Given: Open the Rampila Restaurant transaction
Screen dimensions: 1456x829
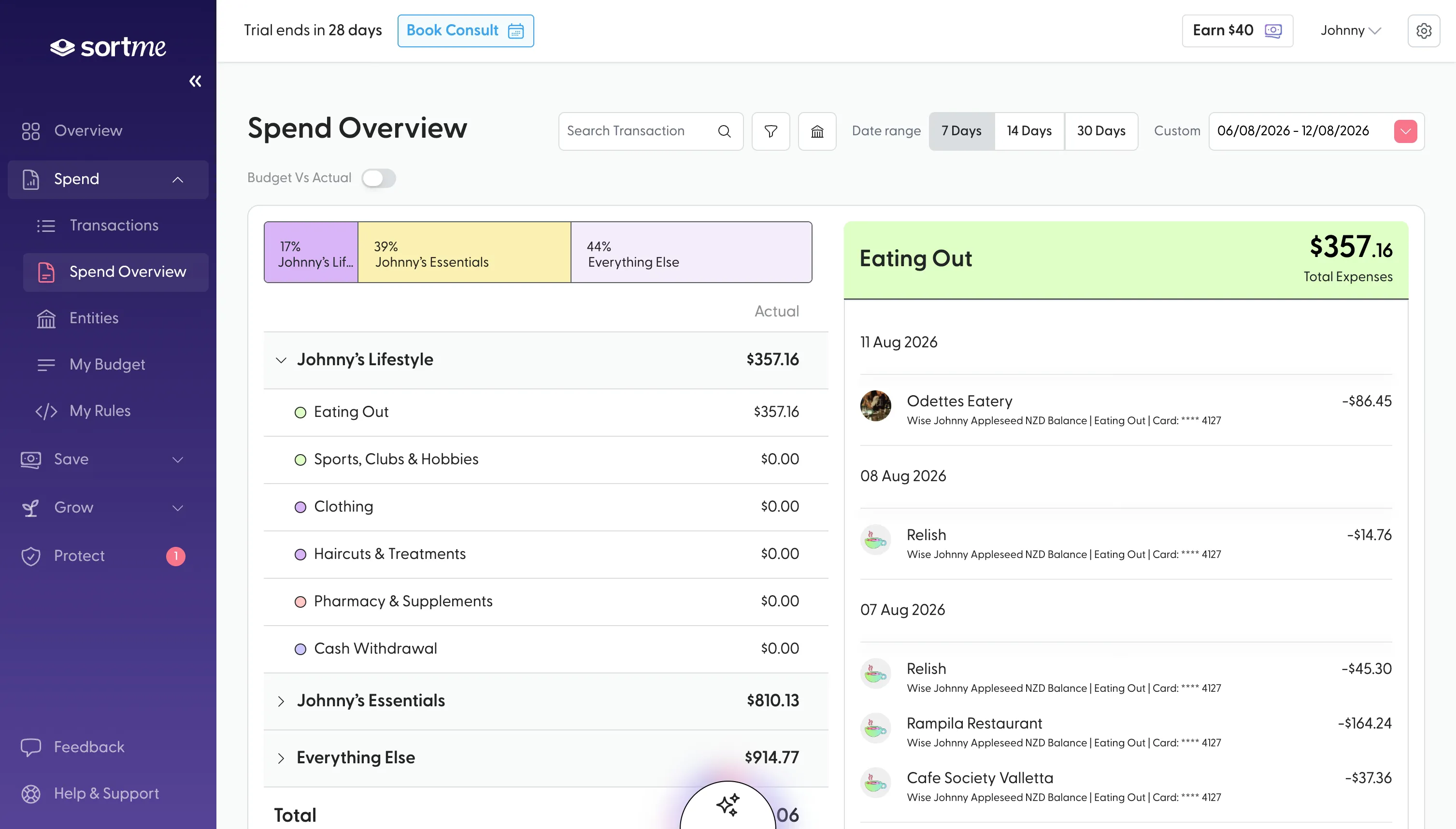Looking at the screenshot, I should [x=1126, y=732].
